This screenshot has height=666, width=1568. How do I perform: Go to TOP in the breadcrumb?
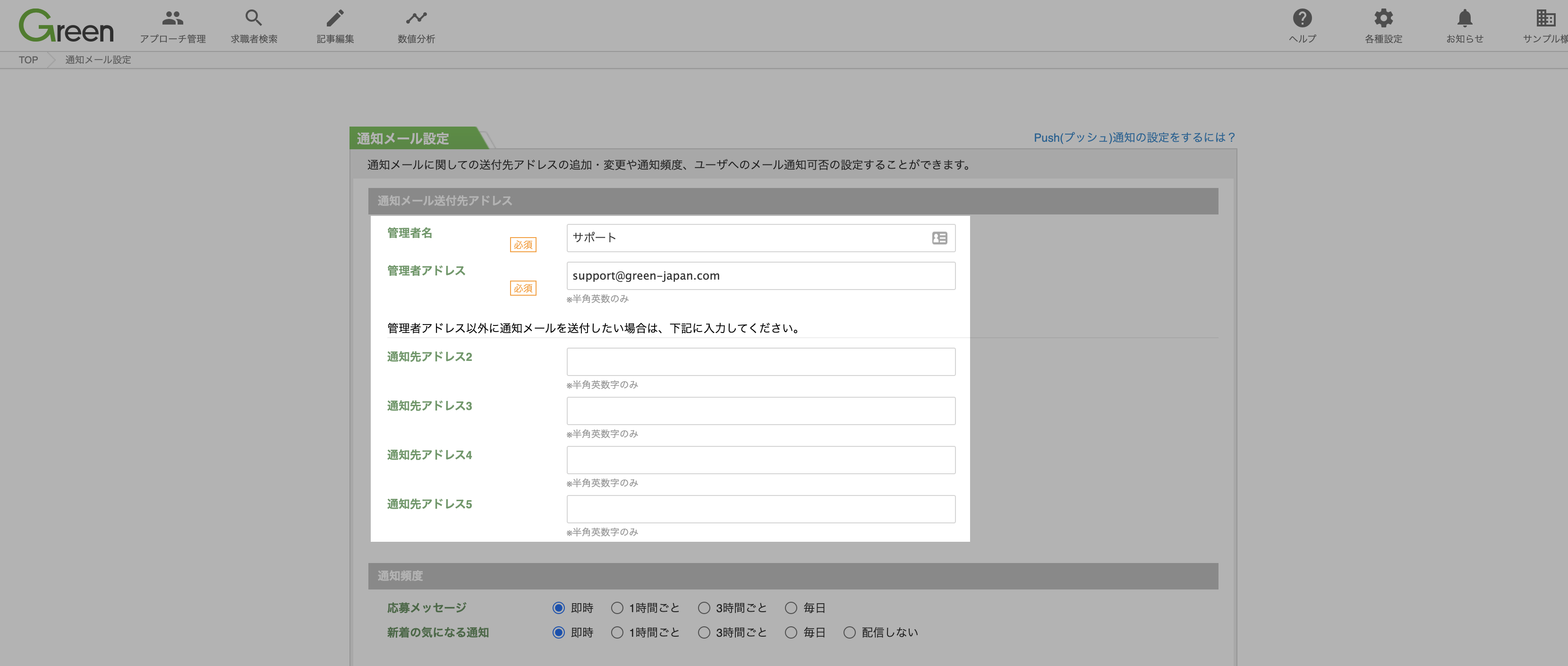28,60
